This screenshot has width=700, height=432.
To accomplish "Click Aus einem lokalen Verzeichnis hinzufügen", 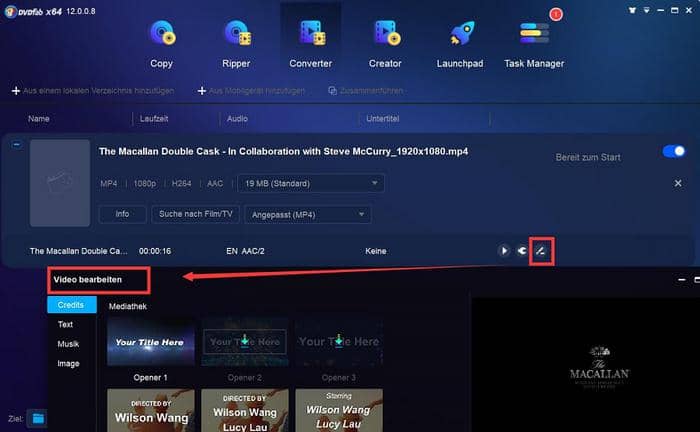I will click(x=93, y=91).
